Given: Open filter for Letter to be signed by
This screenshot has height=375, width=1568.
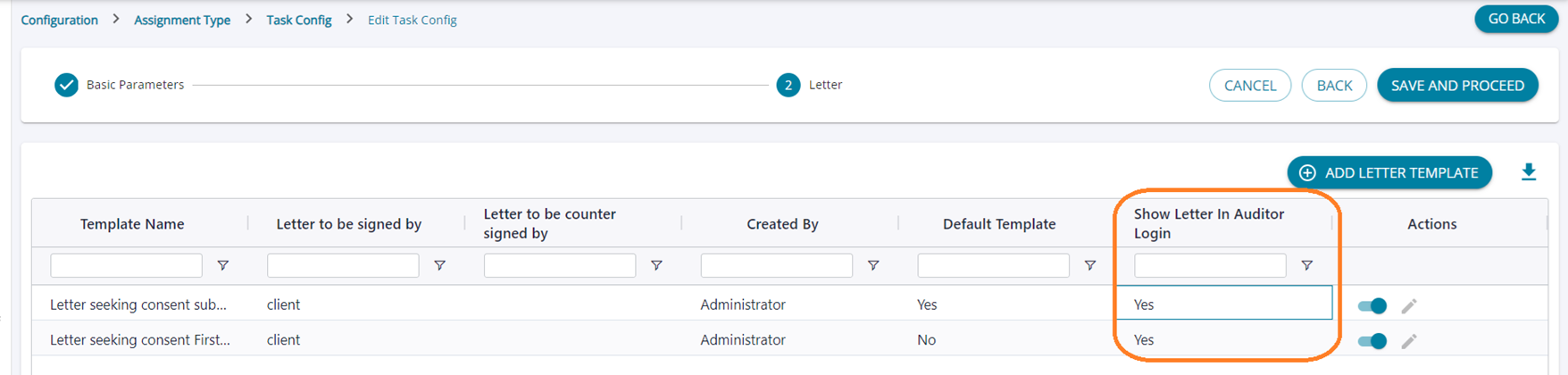Looking at the screenshot, I should (439, 265).
